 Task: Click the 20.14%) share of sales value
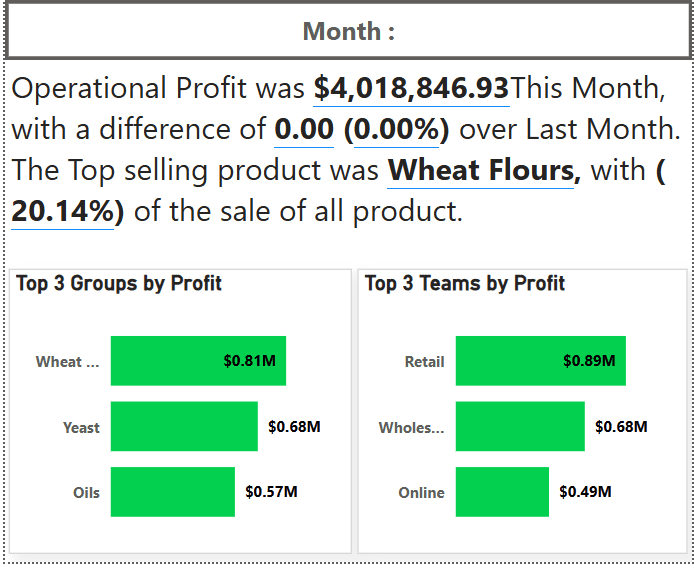point(62,212)
